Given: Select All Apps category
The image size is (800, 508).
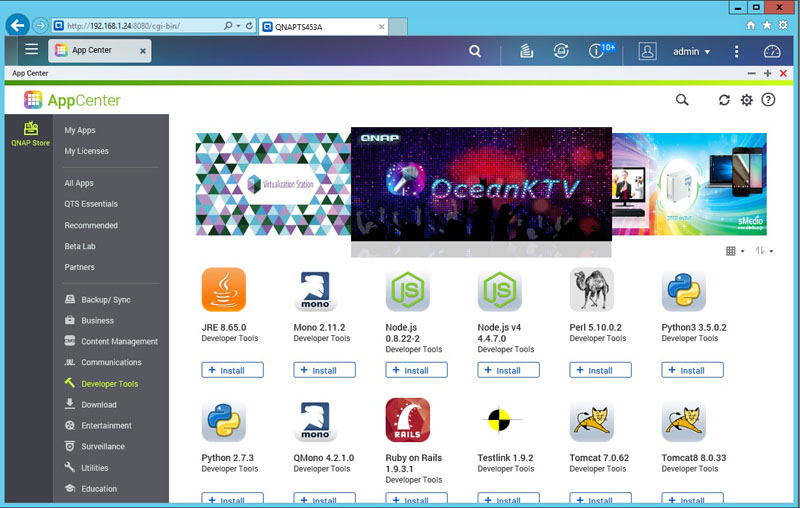Looking at the screenshot, I should pyautogui.click(x=79, y=183).
